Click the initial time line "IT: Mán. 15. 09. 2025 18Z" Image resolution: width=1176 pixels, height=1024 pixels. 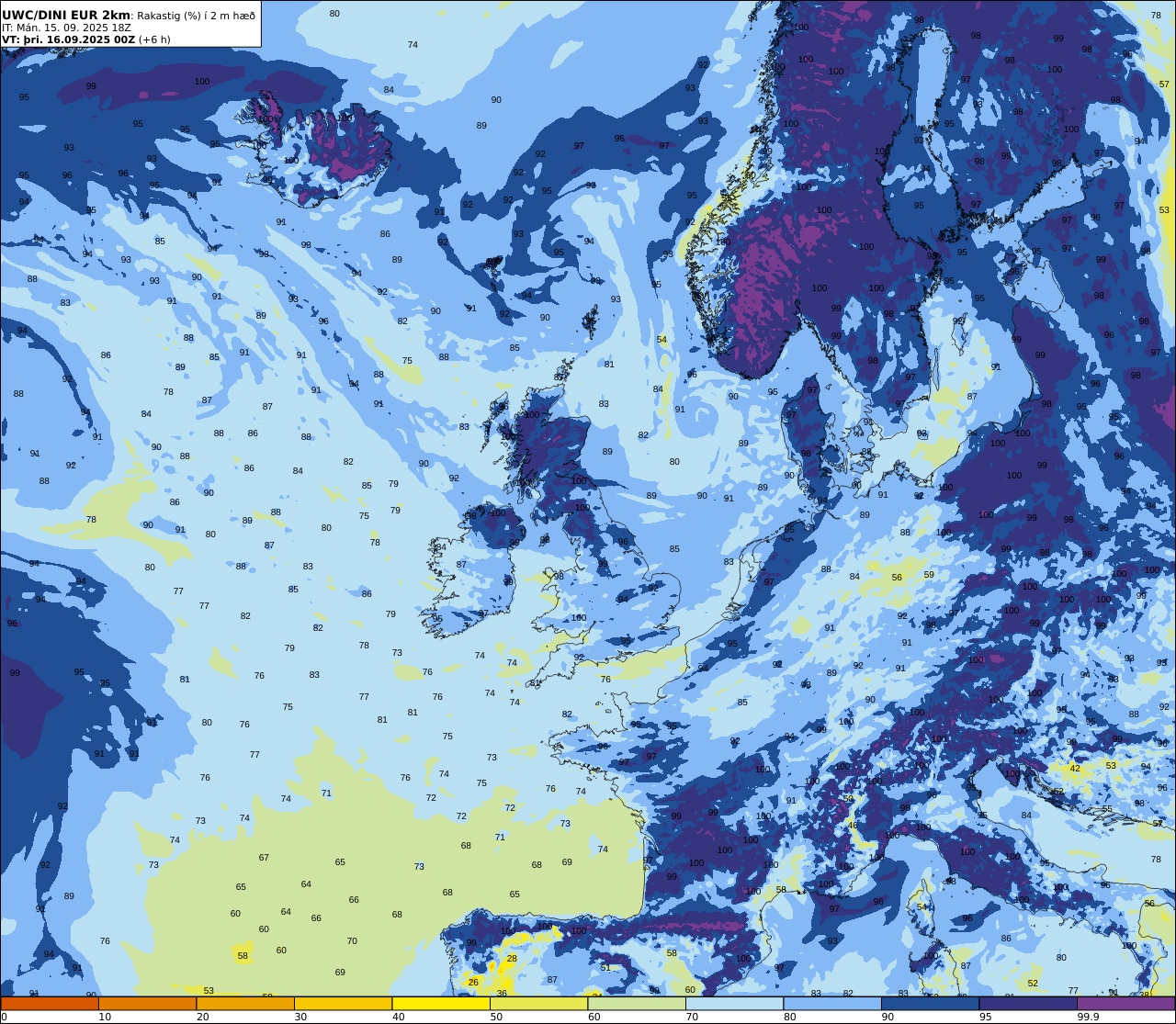(66, 28)
